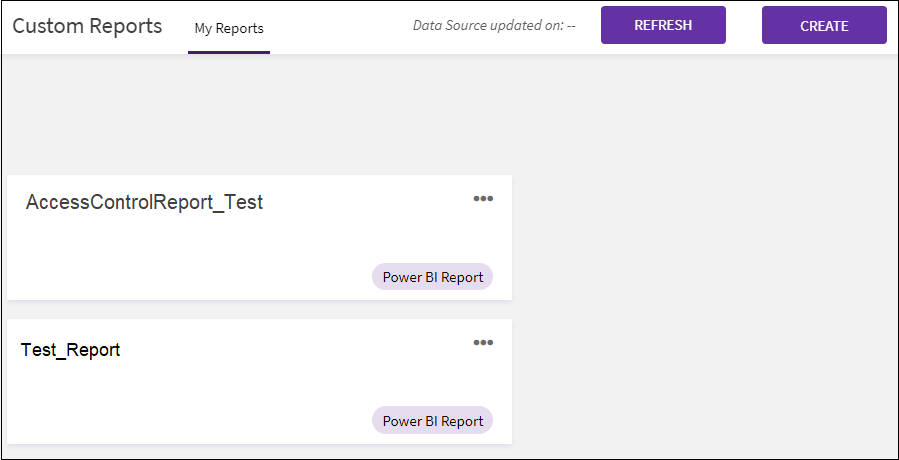Click the CREATE button
The width and height of the screenshot is (899, 460).
[824, 26]
